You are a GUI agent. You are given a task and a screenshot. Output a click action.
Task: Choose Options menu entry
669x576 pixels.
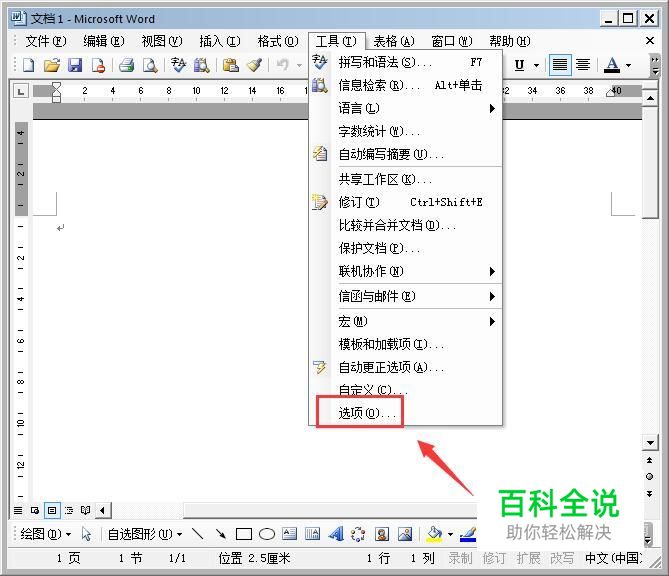pyautogui.click(x=405, y=413)
